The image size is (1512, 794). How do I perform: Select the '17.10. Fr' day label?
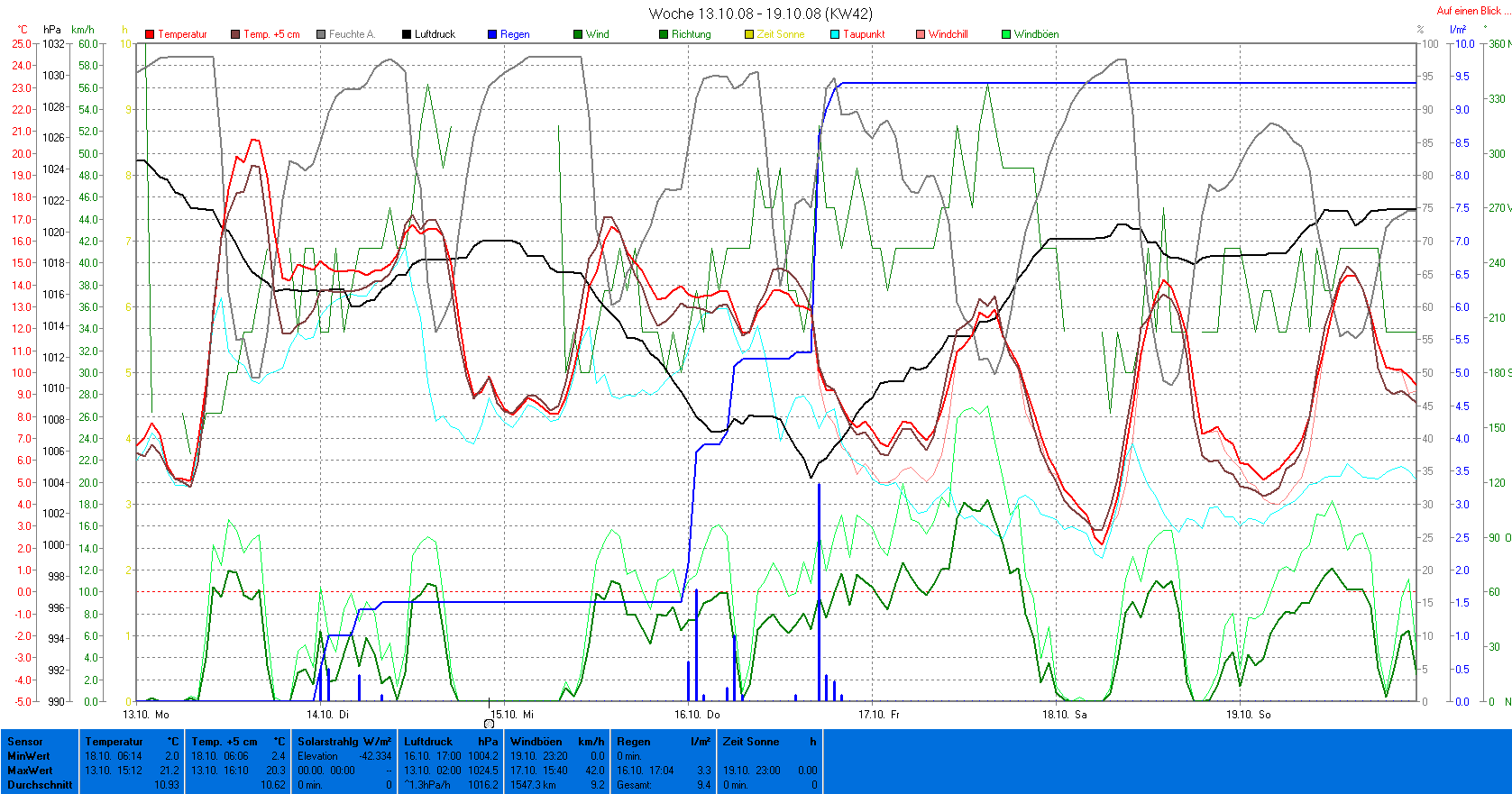pos(878,714)
